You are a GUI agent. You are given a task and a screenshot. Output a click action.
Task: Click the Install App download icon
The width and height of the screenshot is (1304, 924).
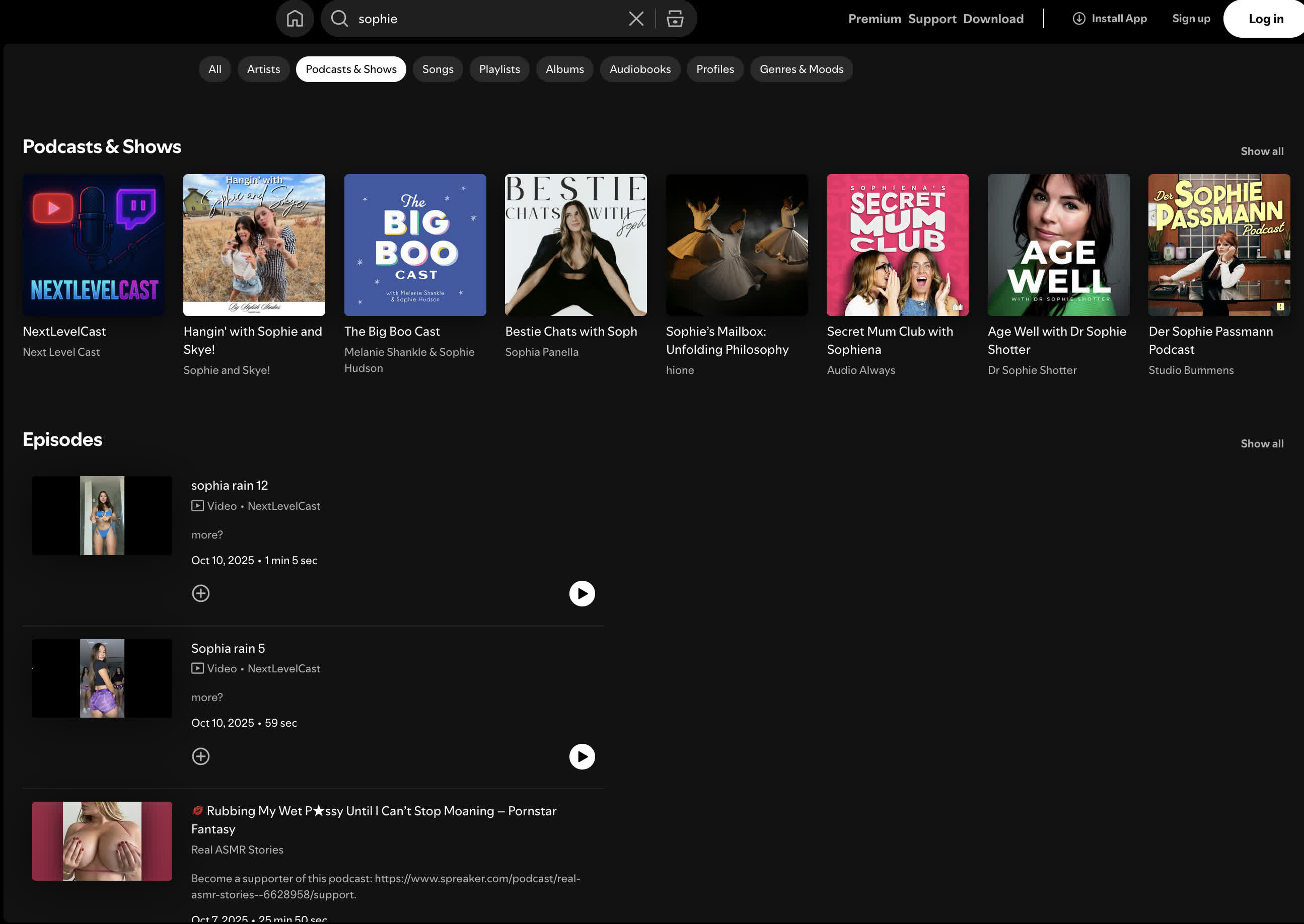coord(1078,19)
